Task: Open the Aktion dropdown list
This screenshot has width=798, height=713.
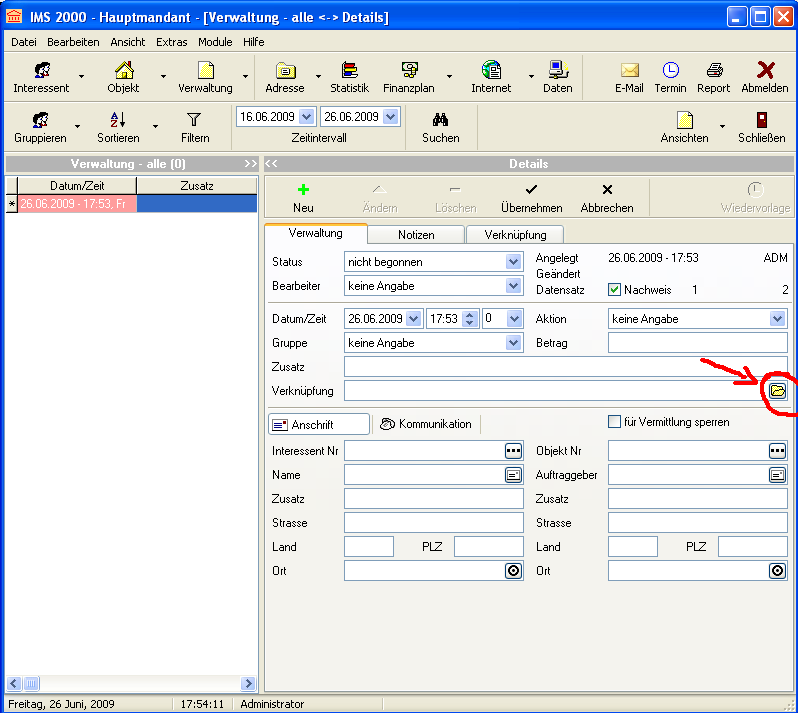Action: 777,319
